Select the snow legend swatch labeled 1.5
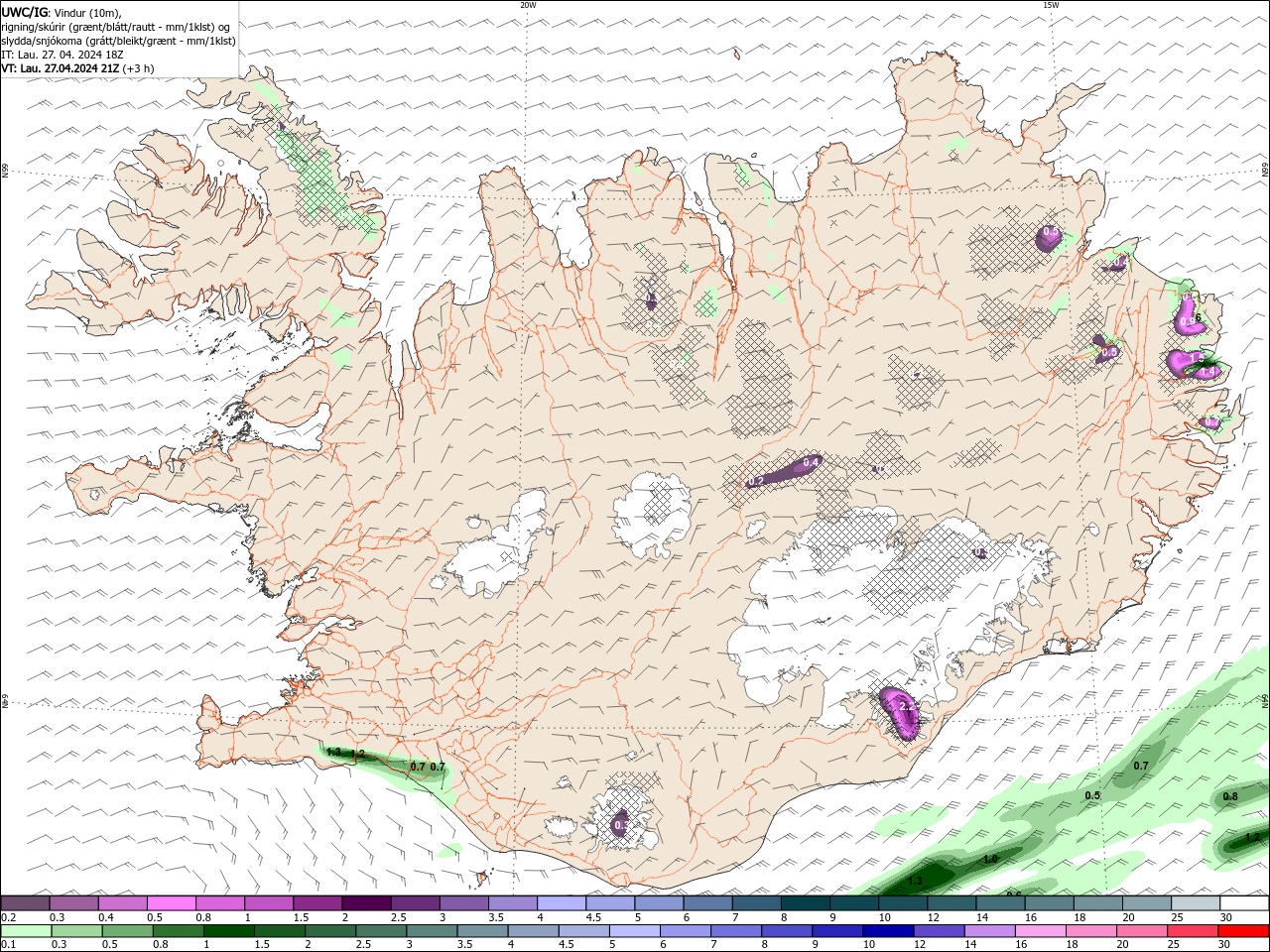The image size is (1270, 952). point(317,903)
